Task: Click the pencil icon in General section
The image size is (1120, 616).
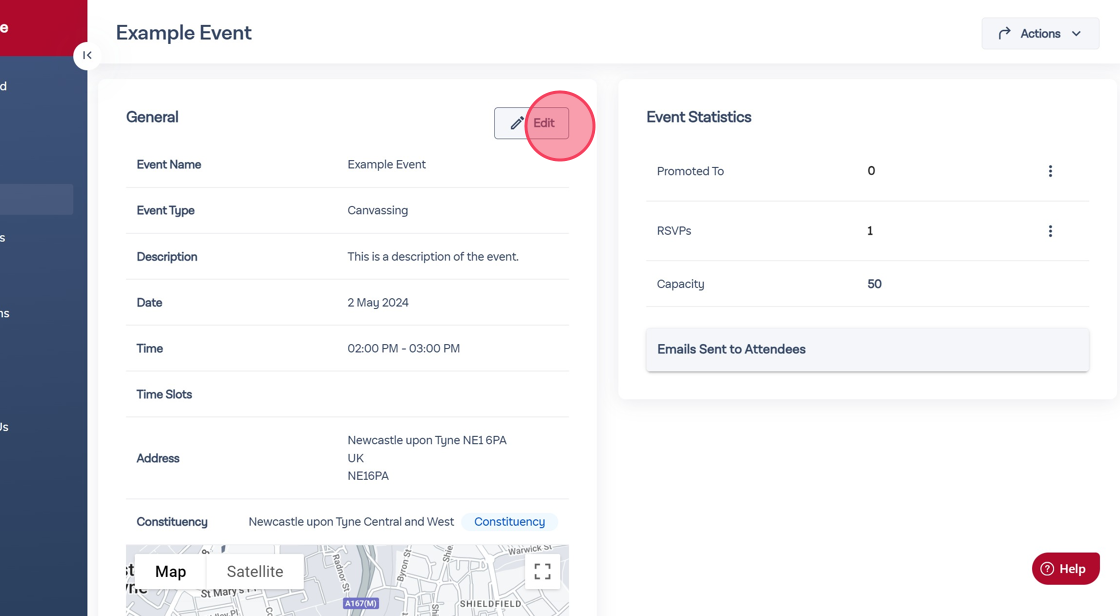Action: click(x=516, y=123)
